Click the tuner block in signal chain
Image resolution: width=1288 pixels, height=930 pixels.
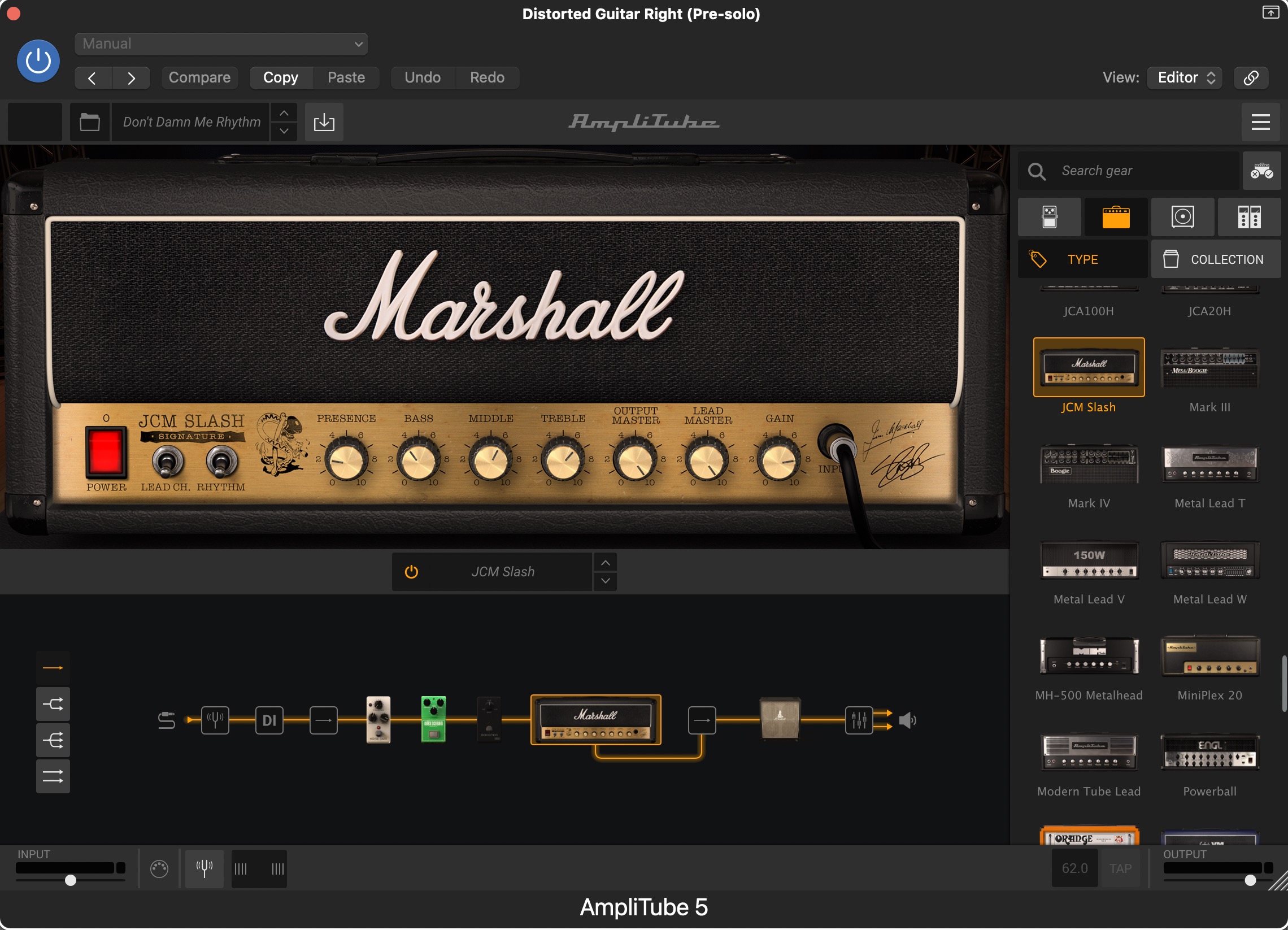(x=215, y=720)
